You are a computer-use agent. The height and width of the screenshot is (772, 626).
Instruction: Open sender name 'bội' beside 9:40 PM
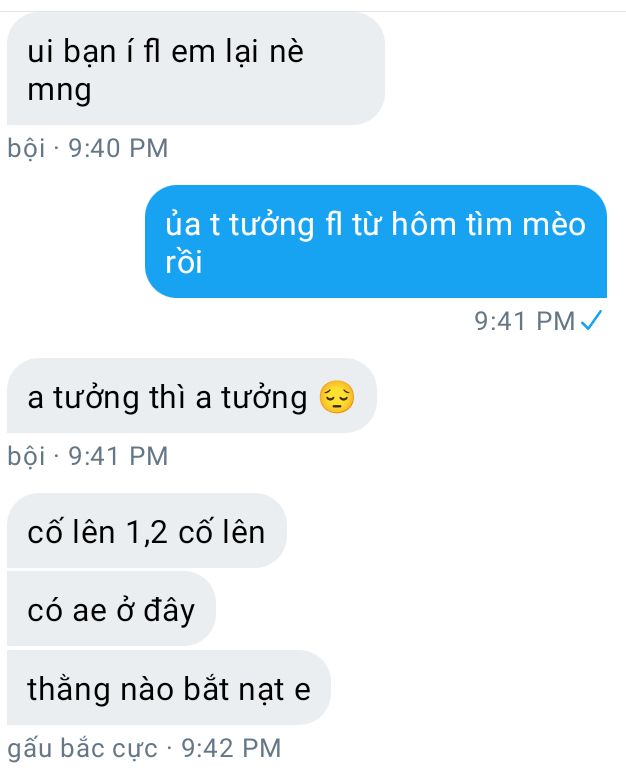[26, 148]
